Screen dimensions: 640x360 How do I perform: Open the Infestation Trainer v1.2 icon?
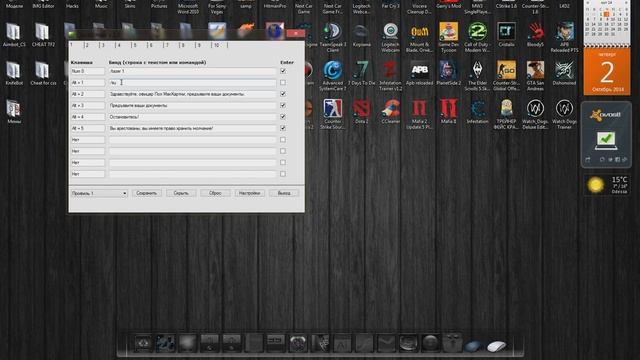pyautogui.click(x=391, y=76)
